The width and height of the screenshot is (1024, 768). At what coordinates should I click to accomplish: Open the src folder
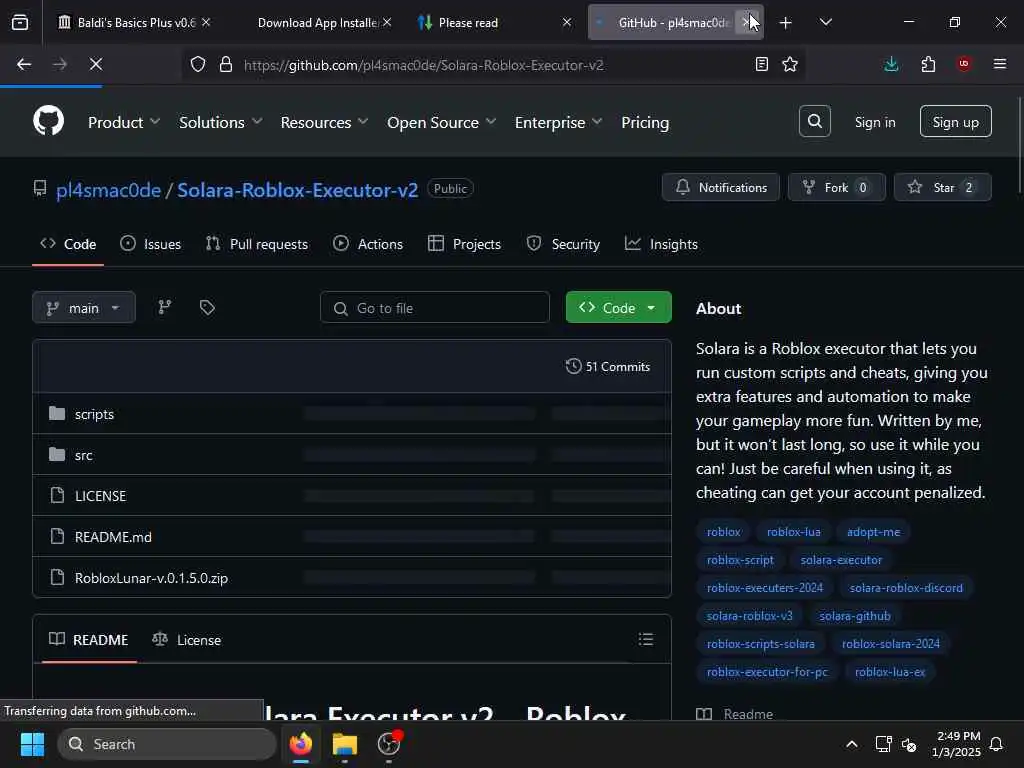[x=84, y=455]
